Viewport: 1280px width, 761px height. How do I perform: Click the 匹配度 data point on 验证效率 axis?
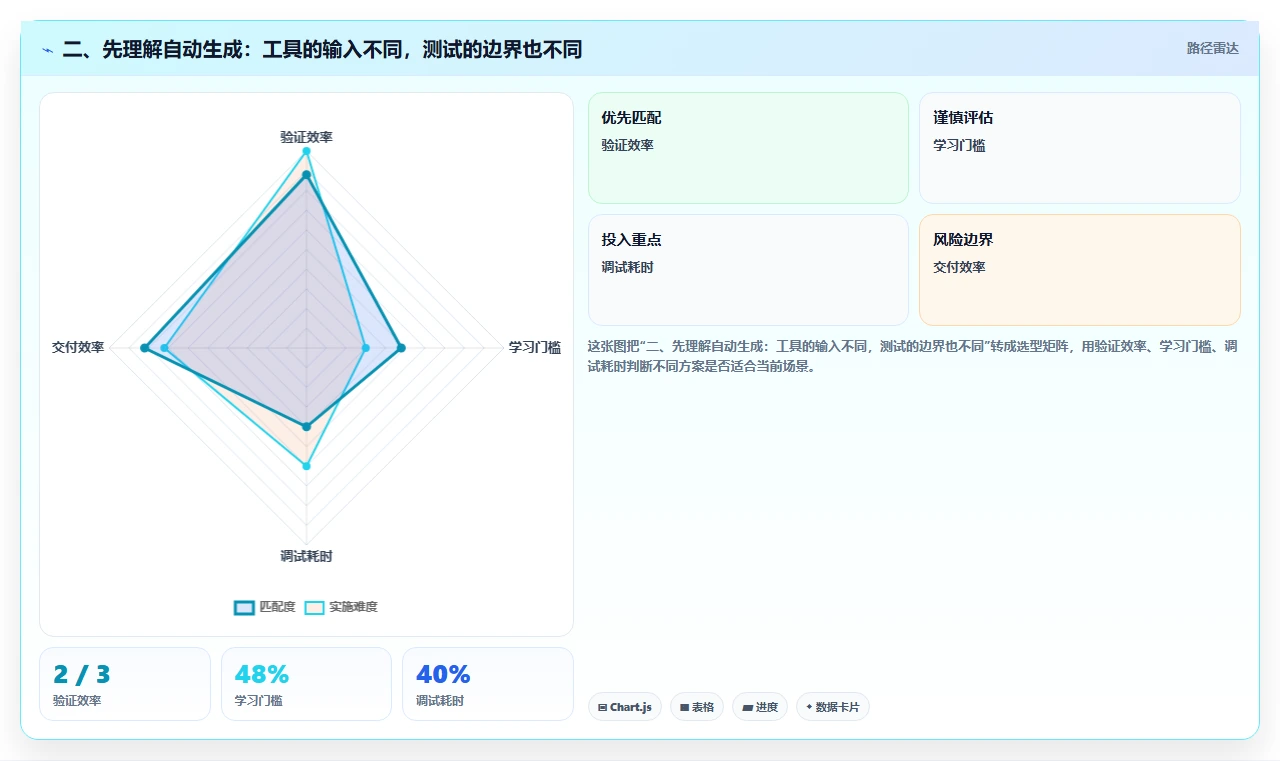tap(306, 175)
